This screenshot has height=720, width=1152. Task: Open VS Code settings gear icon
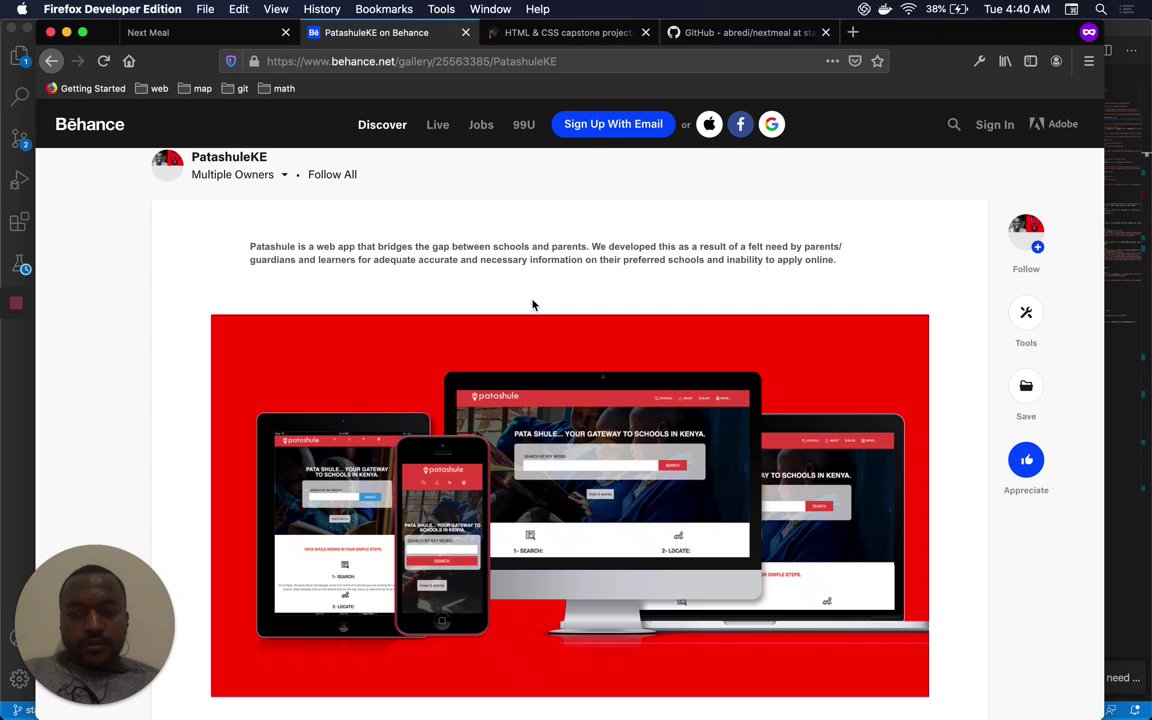pyautogui.click(x=19, y=679)
